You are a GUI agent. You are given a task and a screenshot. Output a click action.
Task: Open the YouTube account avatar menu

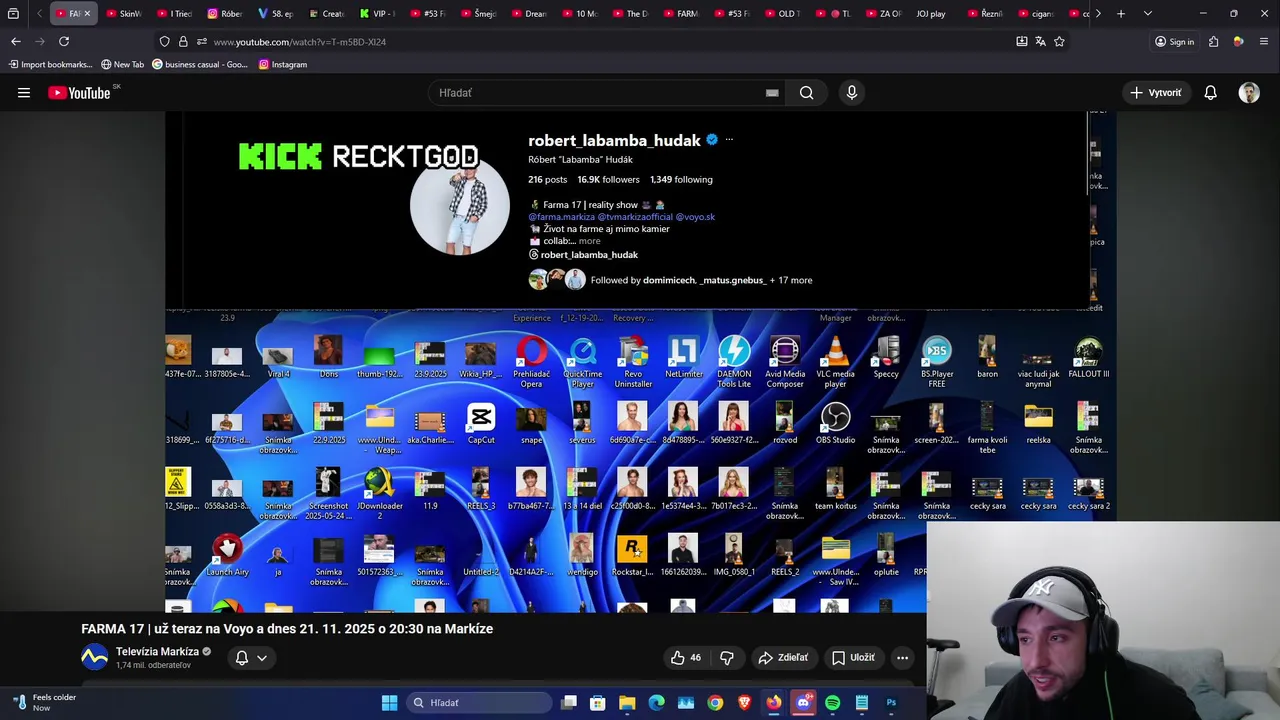(1249, 93)
